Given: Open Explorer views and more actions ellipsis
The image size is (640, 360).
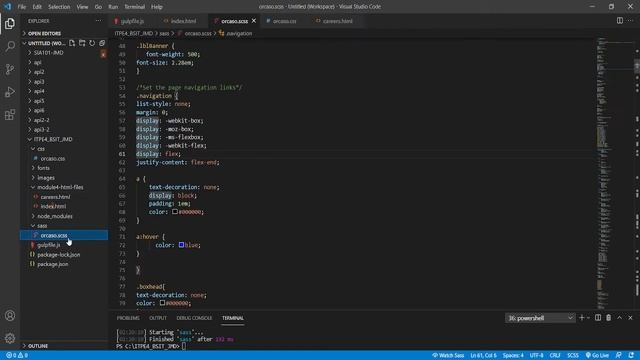Looking at the screenshot, I should point(98,21).
